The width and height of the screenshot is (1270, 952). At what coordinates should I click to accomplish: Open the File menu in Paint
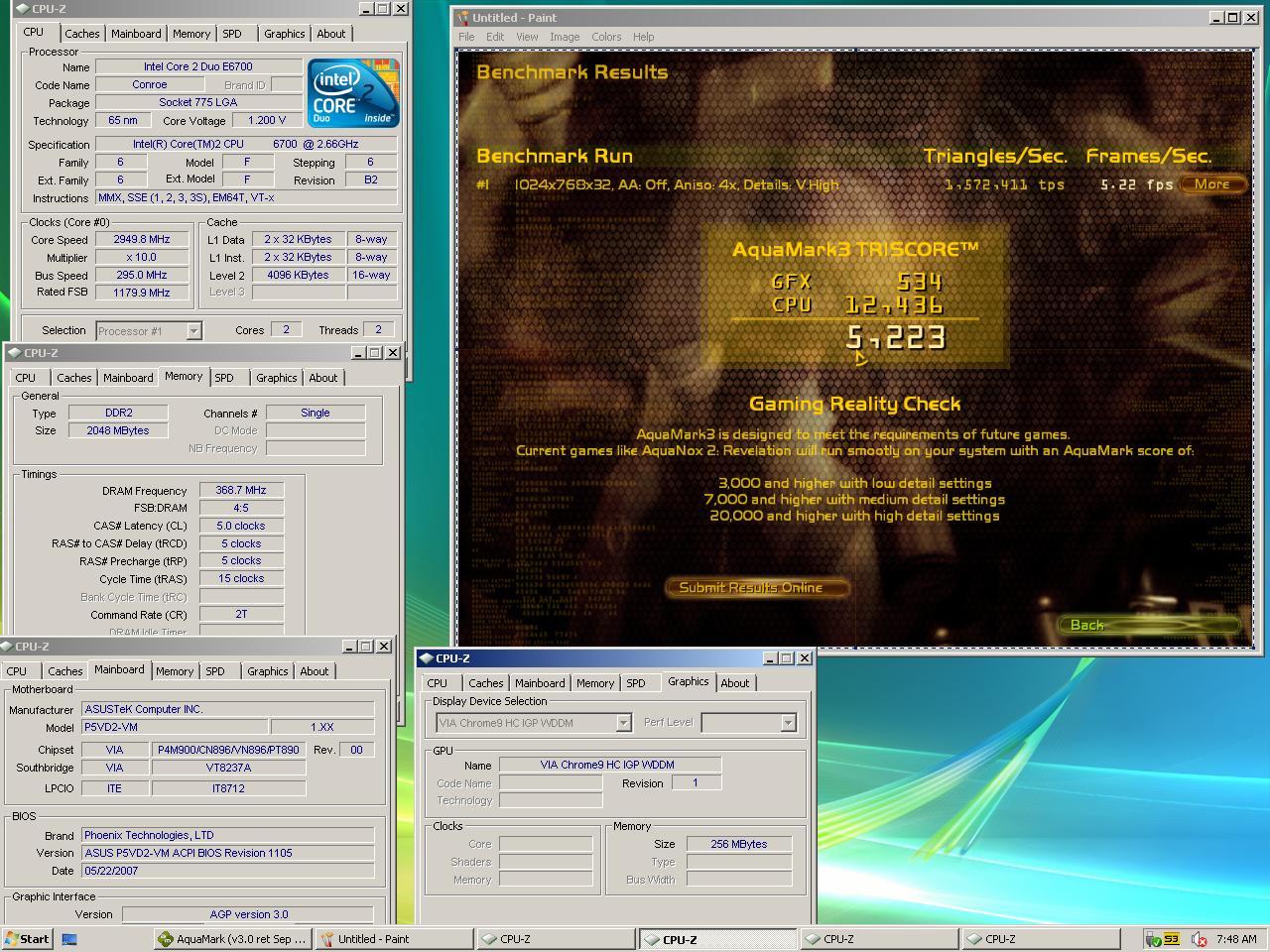tap(466, 37)
